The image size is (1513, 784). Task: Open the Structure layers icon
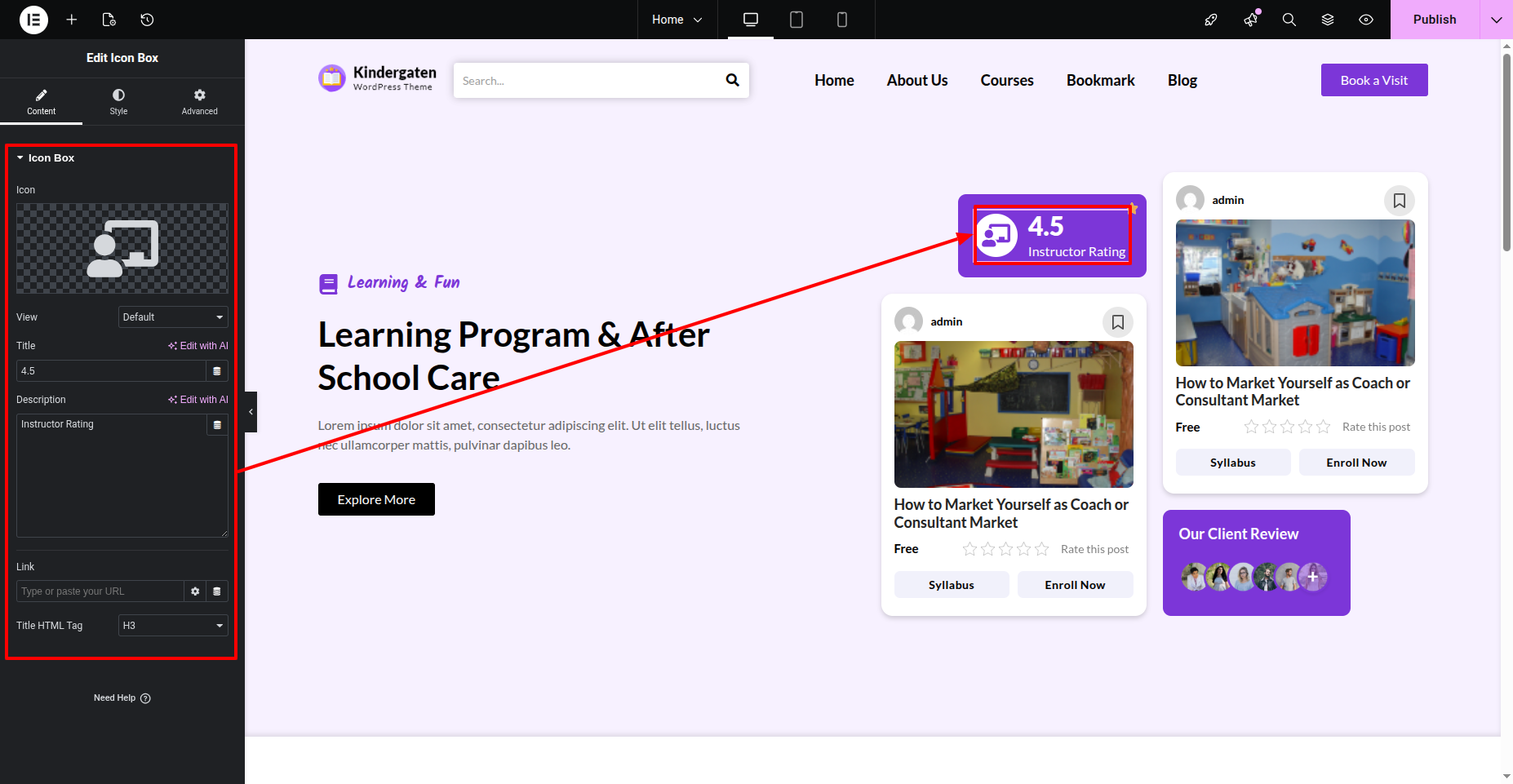(1328, 20)
